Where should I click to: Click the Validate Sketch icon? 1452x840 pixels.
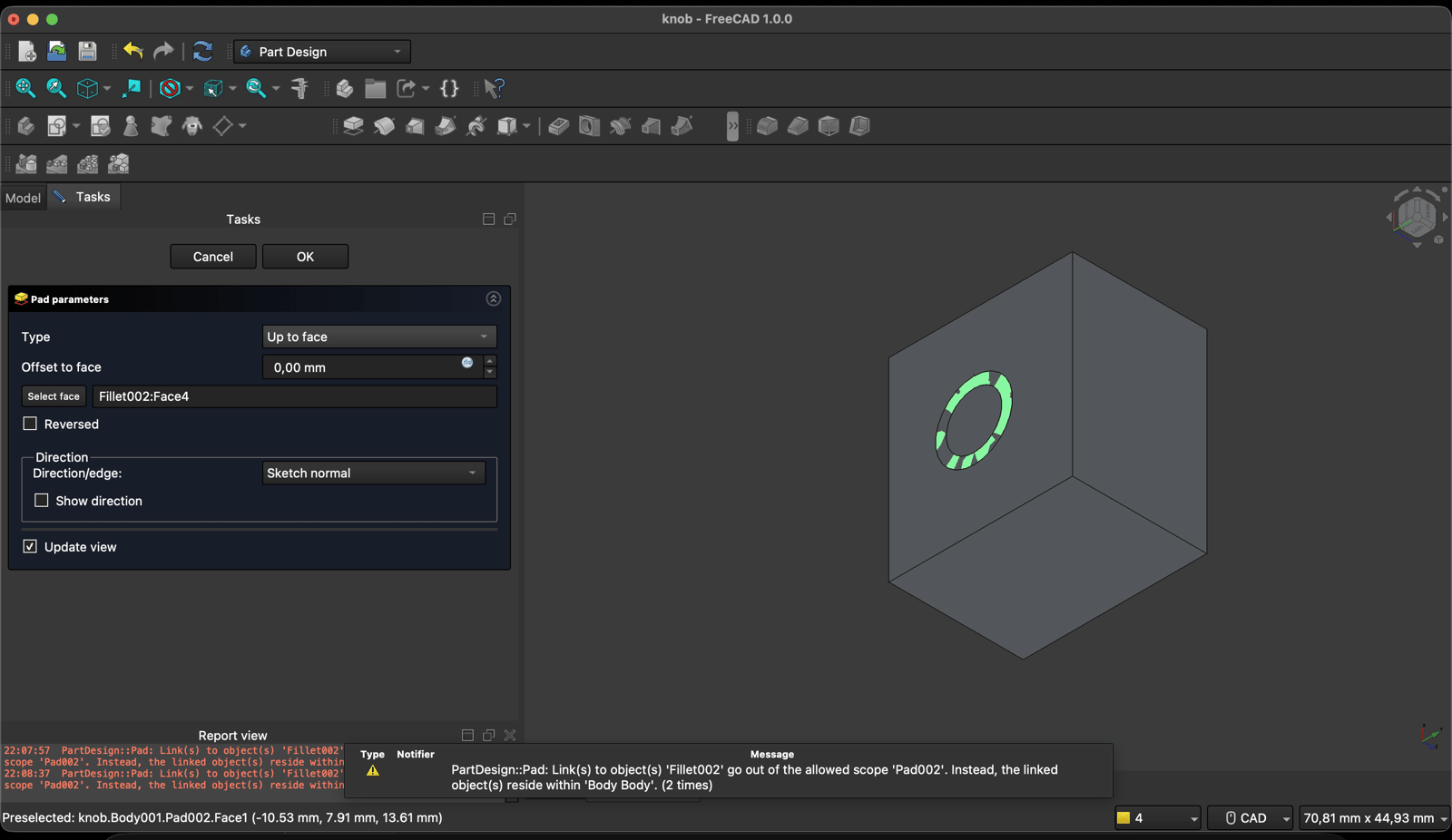[100, 126]
